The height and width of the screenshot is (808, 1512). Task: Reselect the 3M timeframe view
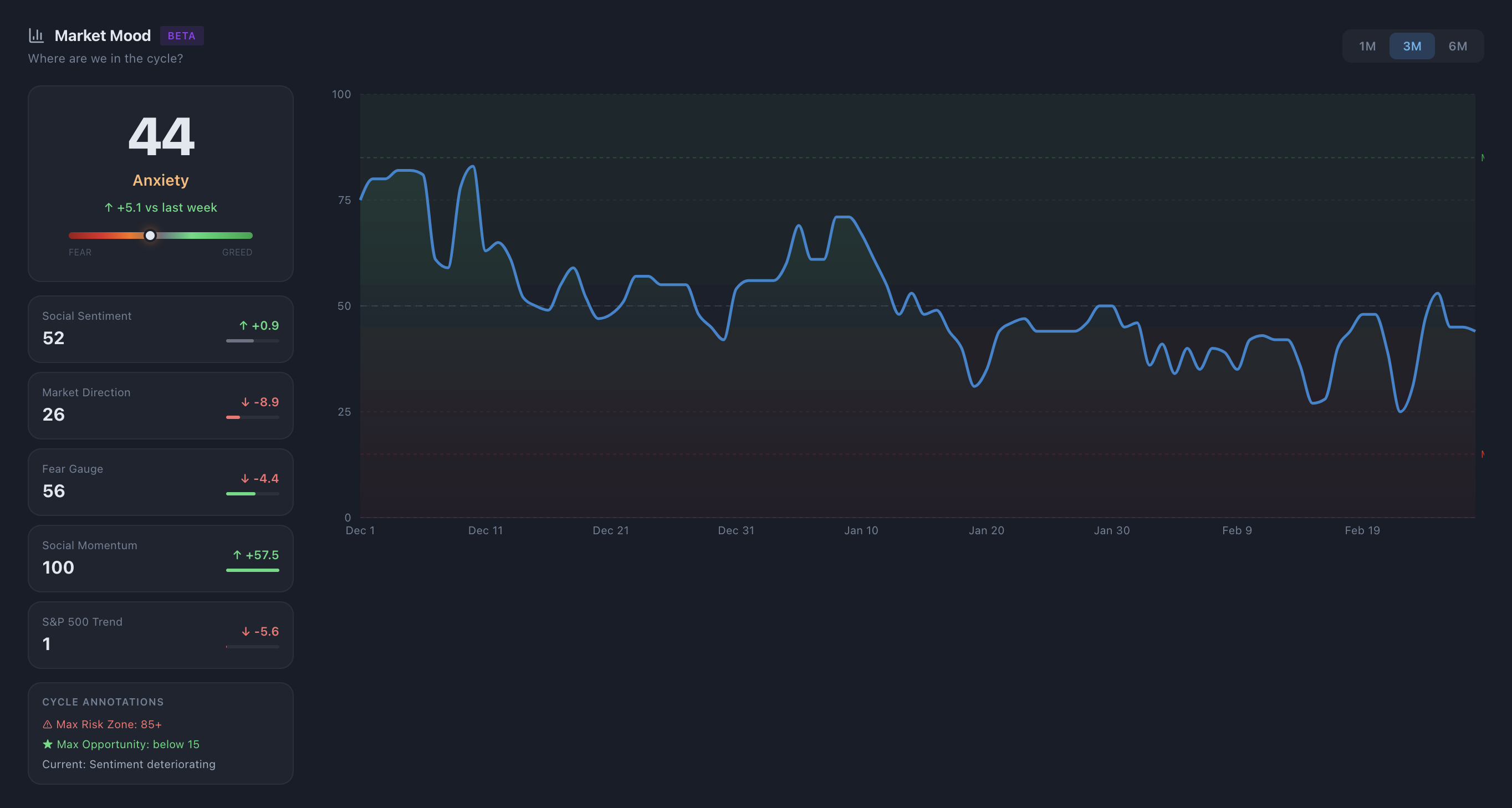(1412, 45)
